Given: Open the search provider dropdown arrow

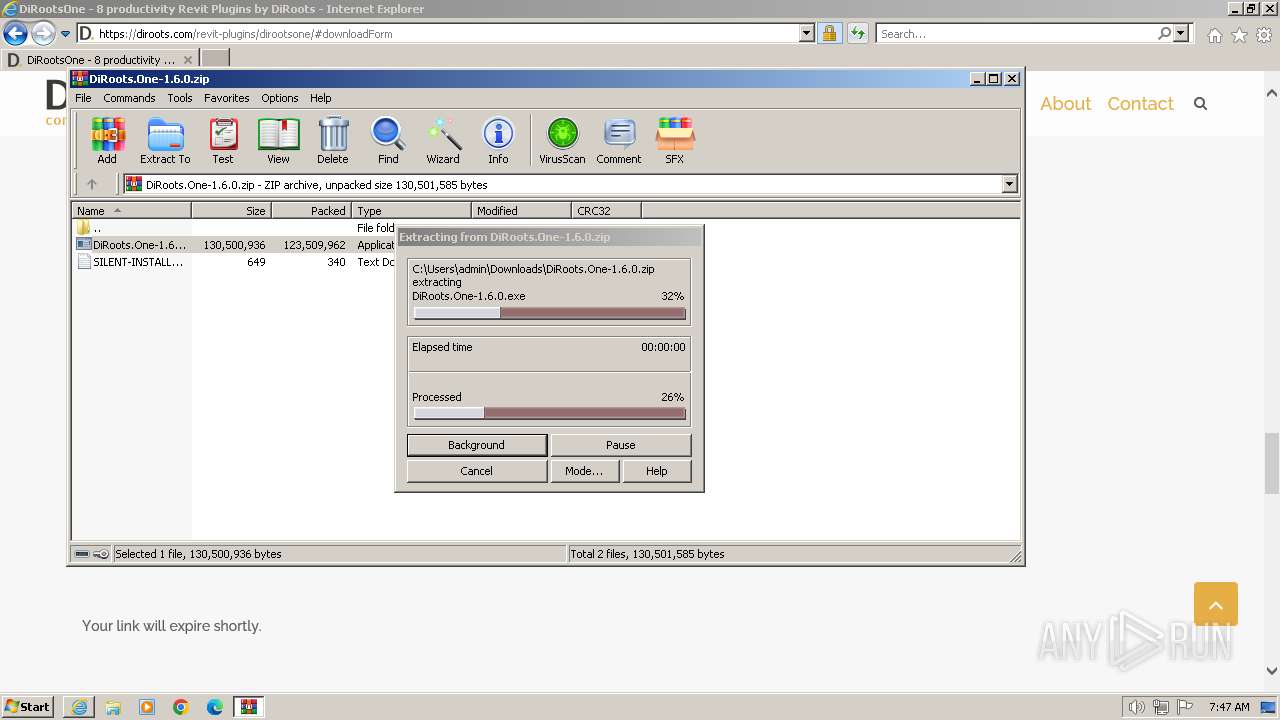Looking at the screenshot, I should tap(1181, 33).
